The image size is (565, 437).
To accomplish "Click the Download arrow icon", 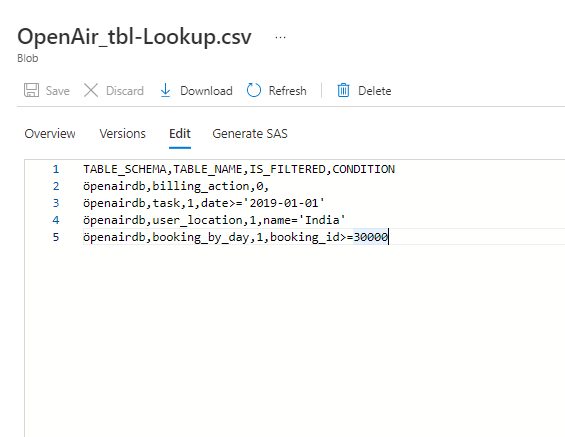I will 165,90.
